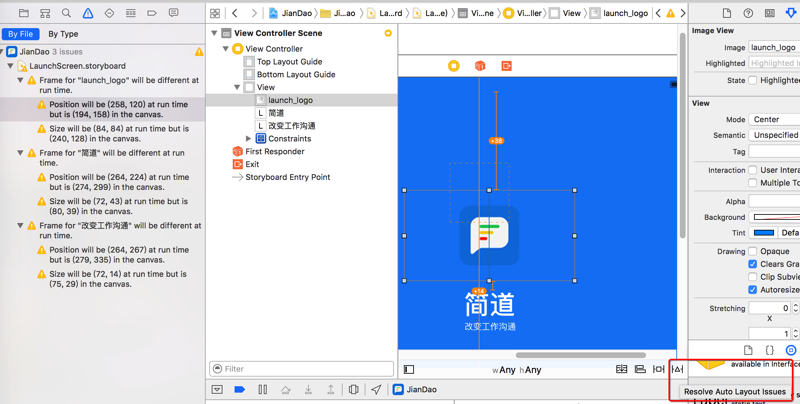Viewport: 800px width, 404px height.
Task: Toggle the document outline panel icon
Action: [409, 369]
